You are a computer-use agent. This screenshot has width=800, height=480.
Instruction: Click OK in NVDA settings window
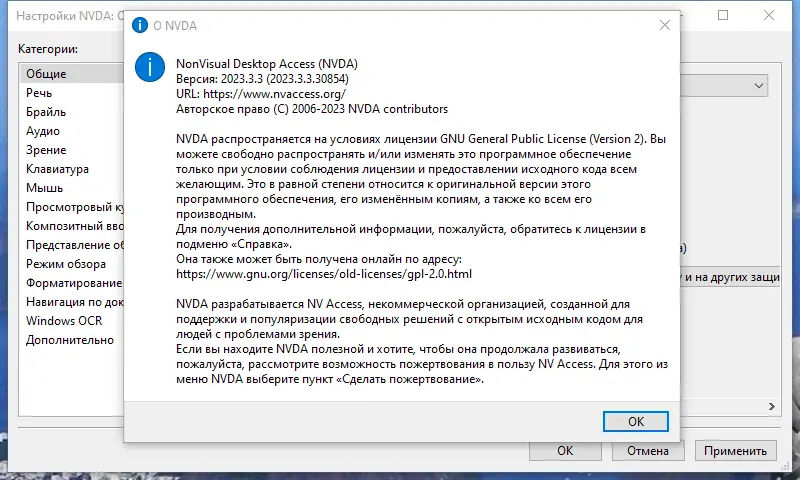click(565, 451)
